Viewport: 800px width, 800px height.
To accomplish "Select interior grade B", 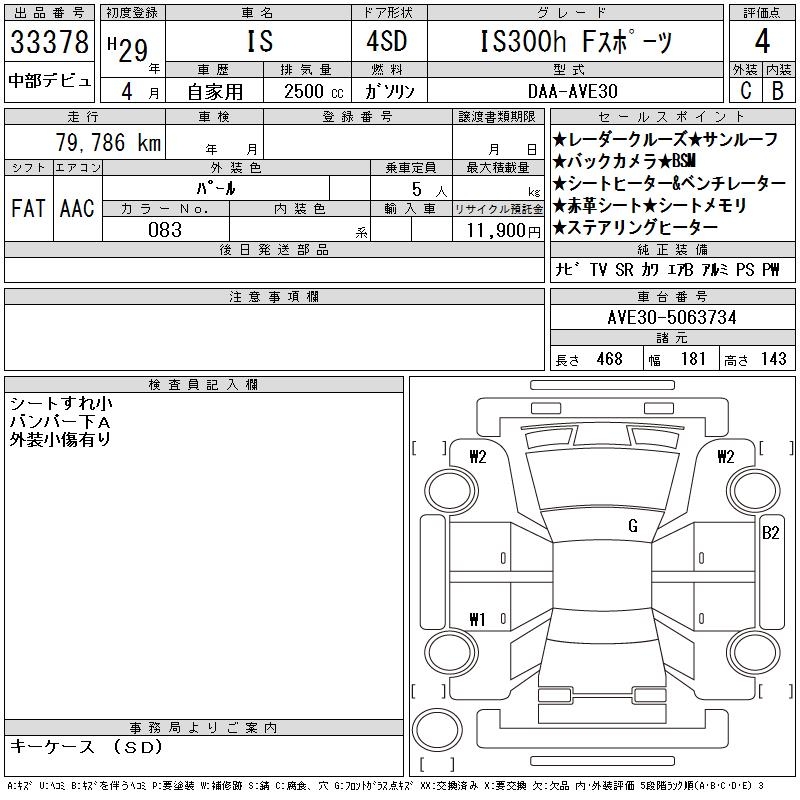I will [x=778, y=90].
